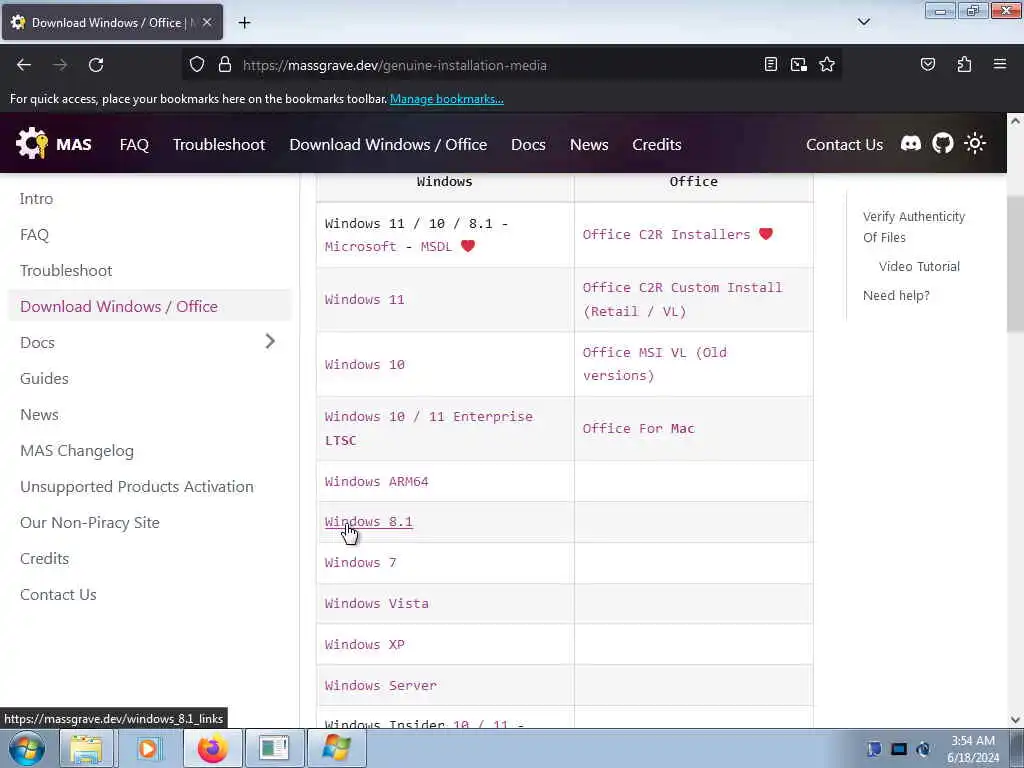This screenshot has width=1024, height=768.
Task: Click the Windows flag taskbar icon
Action: (336, 748)
